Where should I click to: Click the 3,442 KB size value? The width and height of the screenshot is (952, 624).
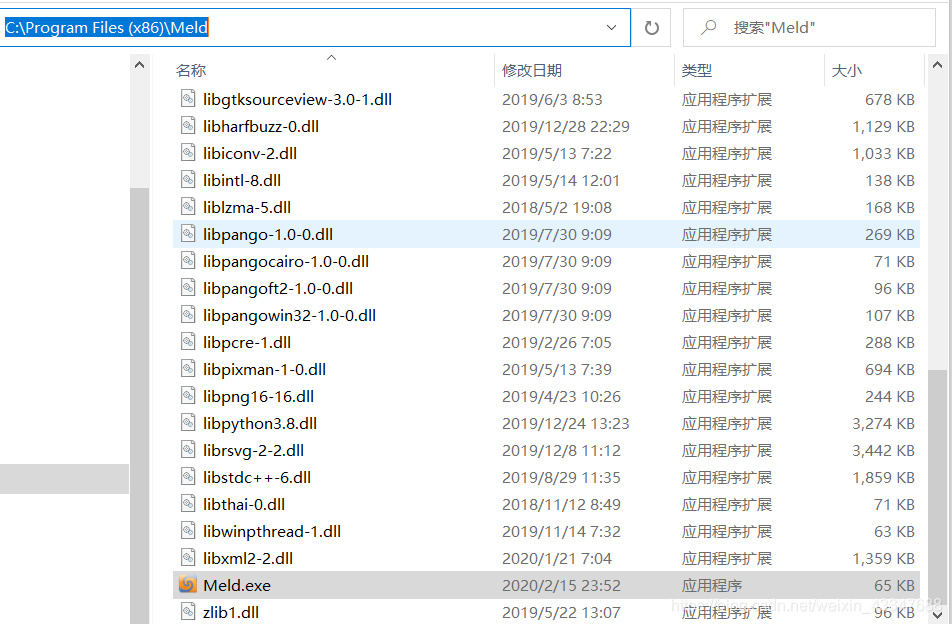click(883, 450)
